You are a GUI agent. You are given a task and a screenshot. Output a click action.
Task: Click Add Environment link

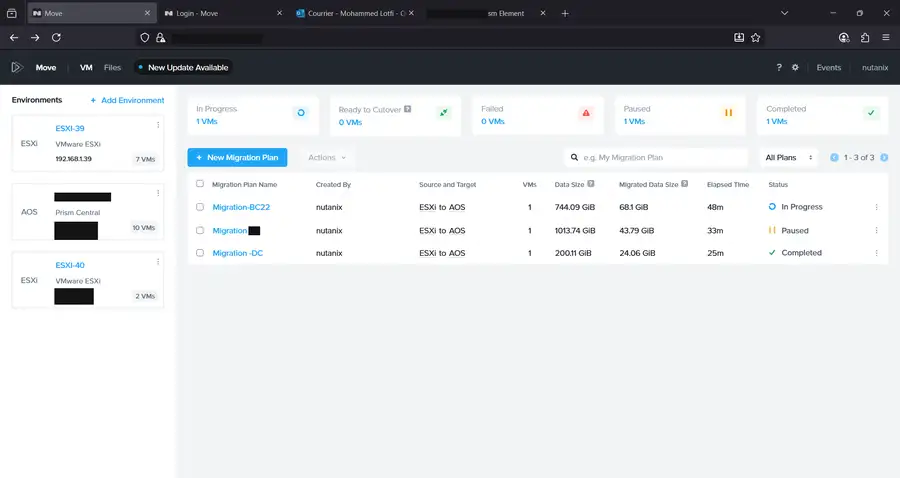click(127, 100)
